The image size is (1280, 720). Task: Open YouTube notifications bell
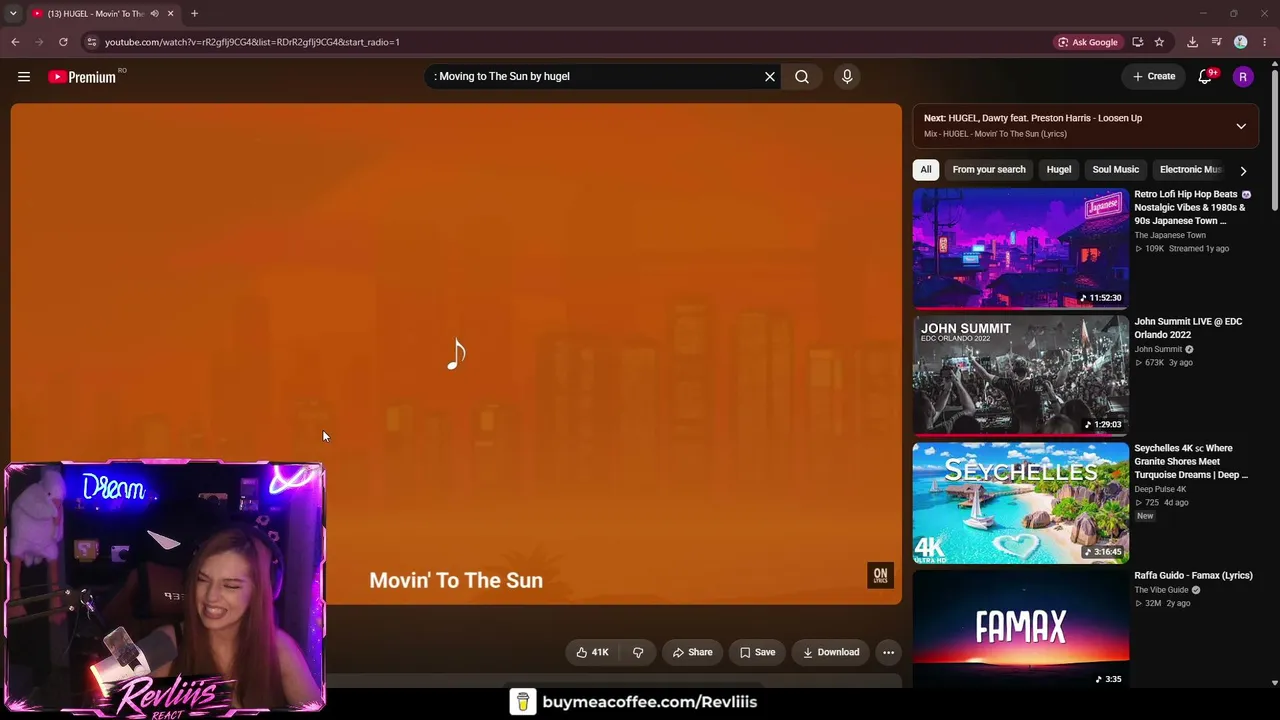pos(1205,77)
